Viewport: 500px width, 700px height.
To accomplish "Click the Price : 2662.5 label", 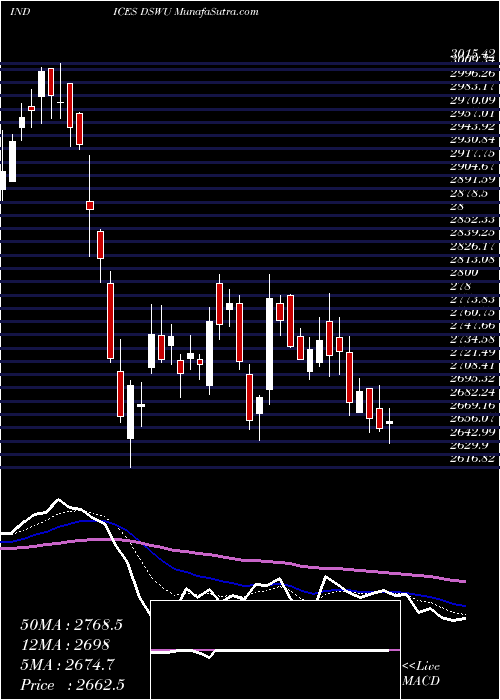I will 72,685.
